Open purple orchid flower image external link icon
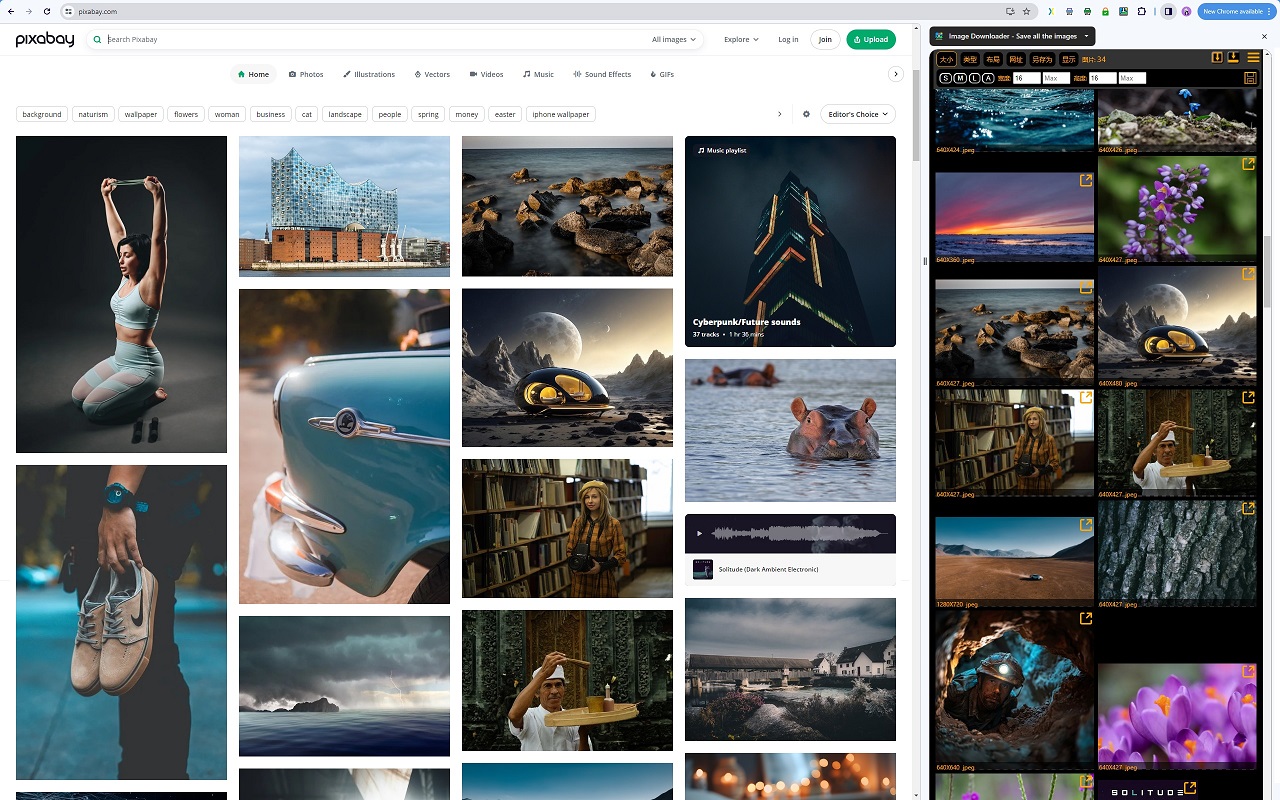The image size is (1280, 800). coord(1248,163)
